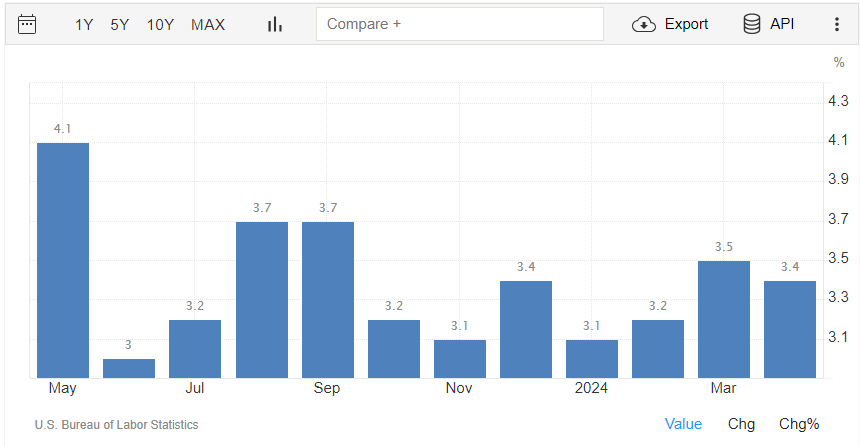The height and width of the screenshot is (446, 860).
Task: Click the Export text button
Action: point(686,24)
